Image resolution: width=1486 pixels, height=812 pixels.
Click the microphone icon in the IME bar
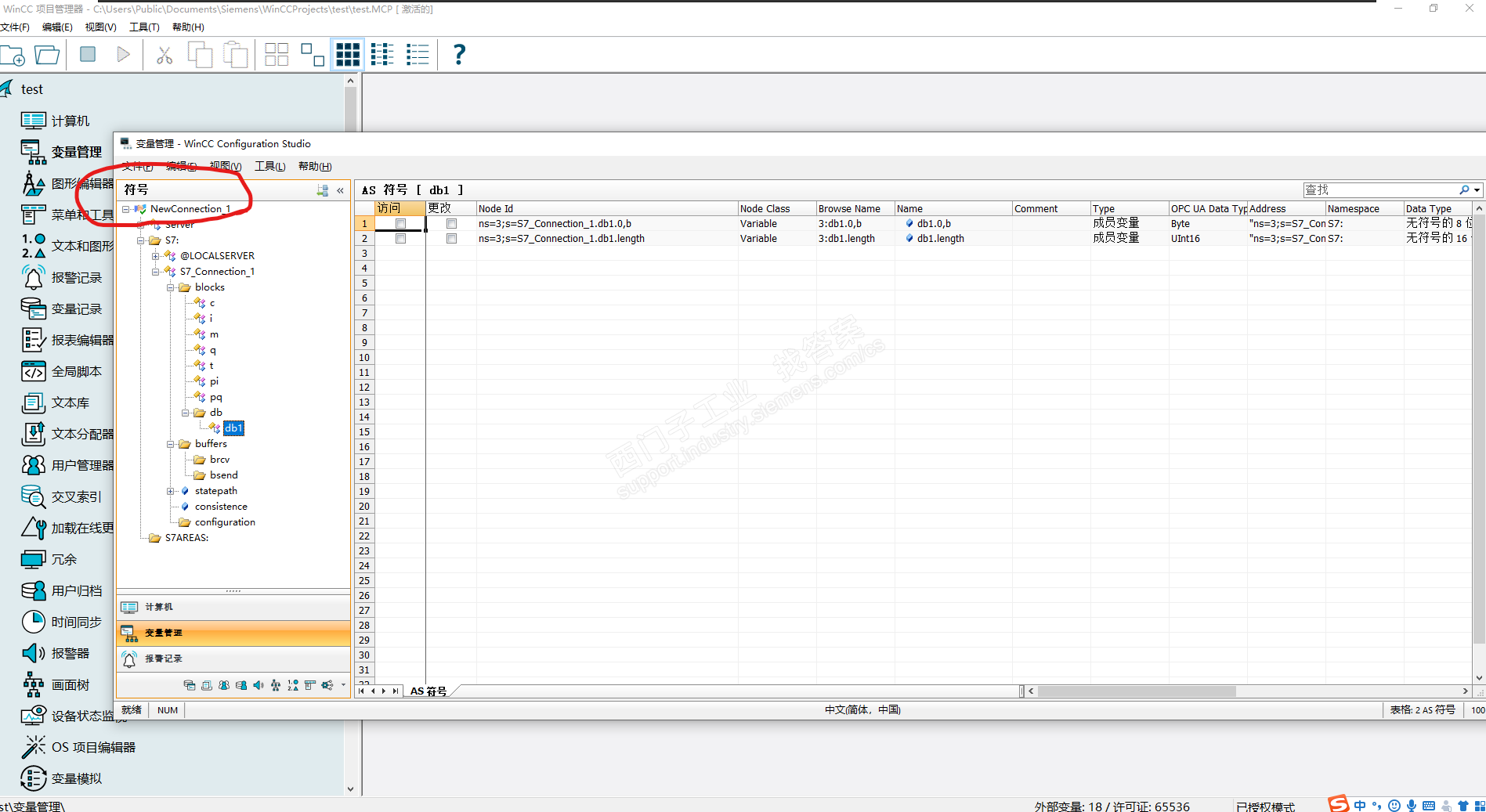pyautogui.click(x=1412, y=806)
